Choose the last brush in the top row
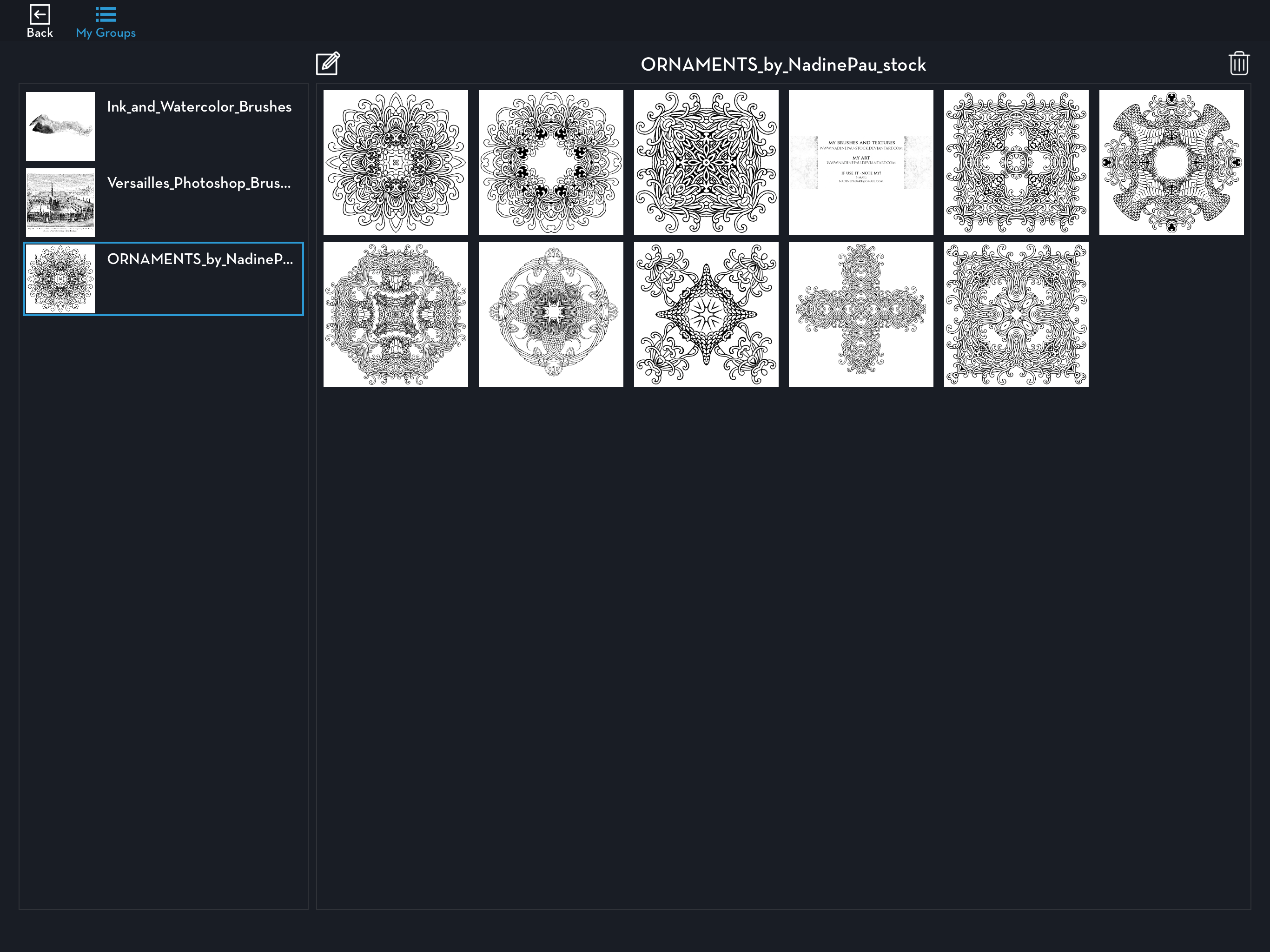 [1171, 163]
